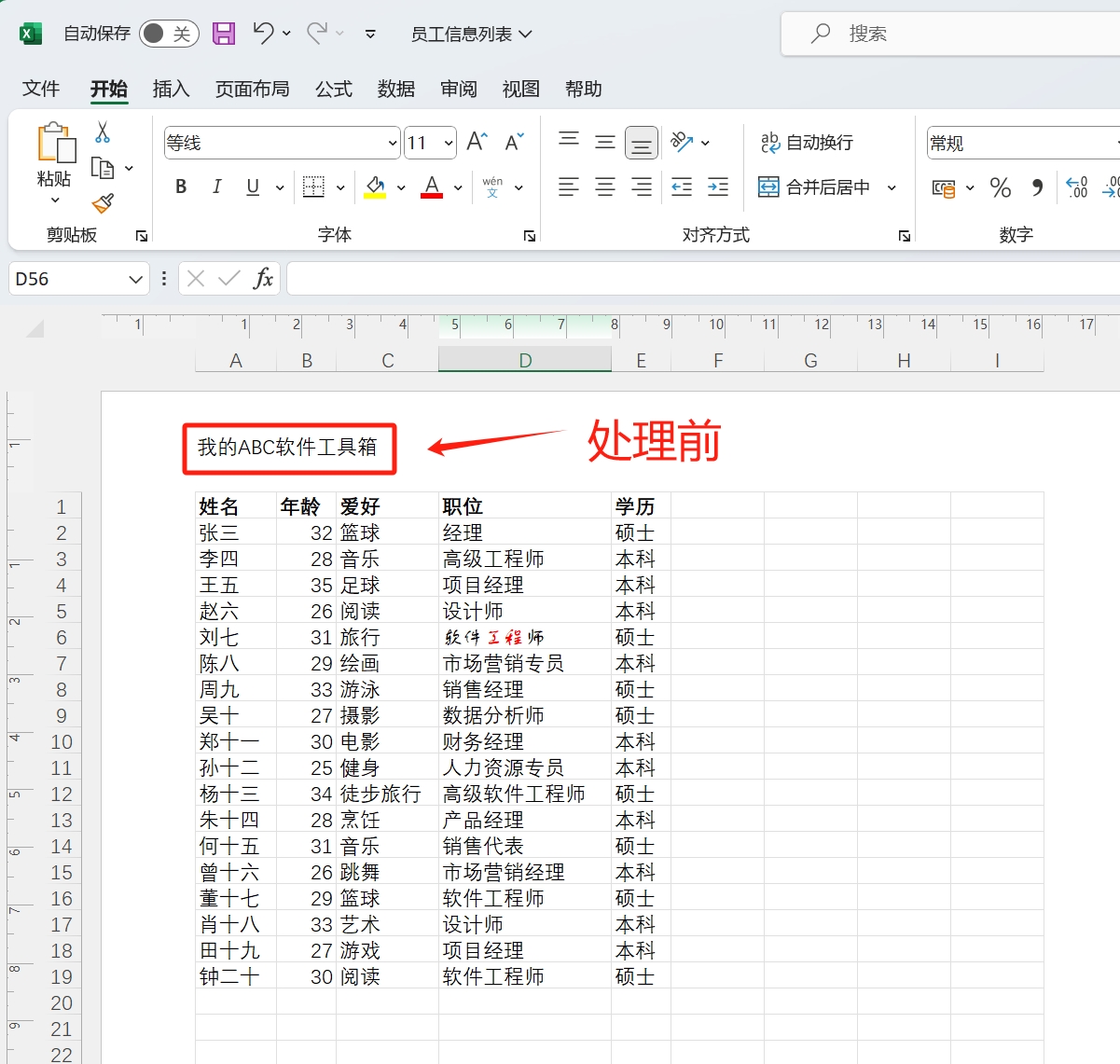Screen dimensions: 1120x1064
Task: Click the comma (thousands separator) style icon
Action: pyautogui.click(x=1037, y=187)
